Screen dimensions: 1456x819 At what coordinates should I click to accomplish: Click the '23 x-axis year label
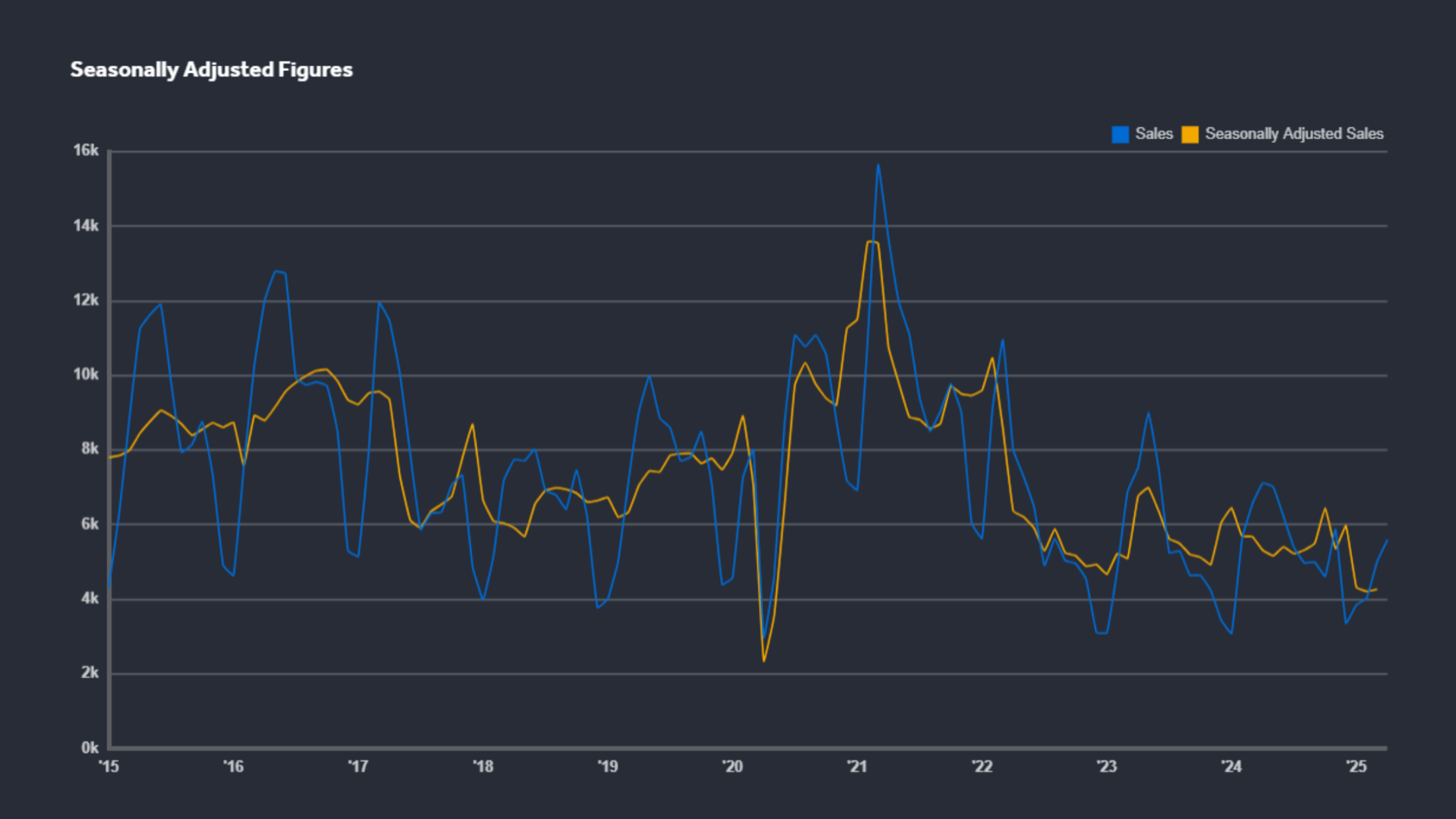tap(1106, 767)
